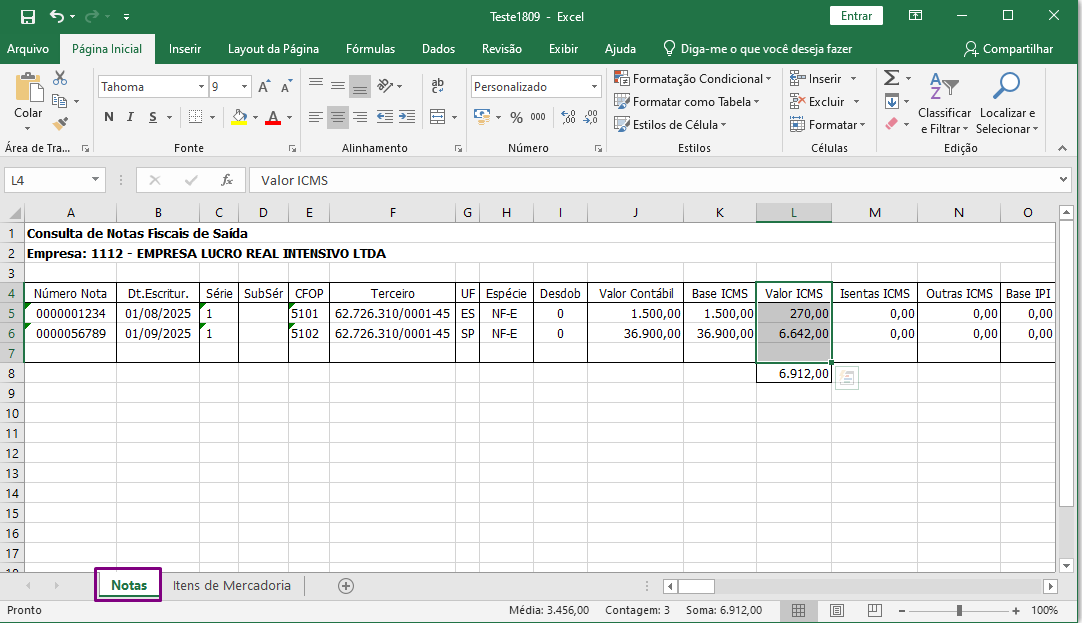Click the Save icon in title bar
The image size is (1082, 623).
click(27, 17)
